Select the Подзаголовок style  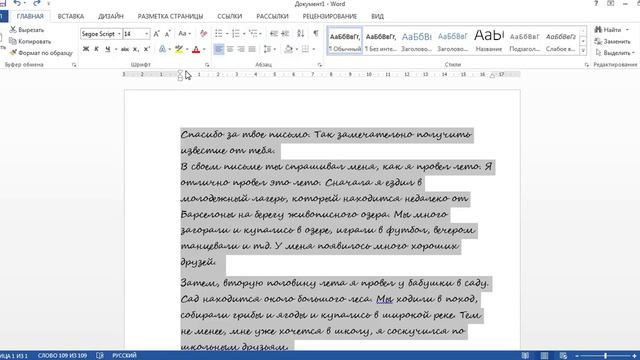pos(525,41)
